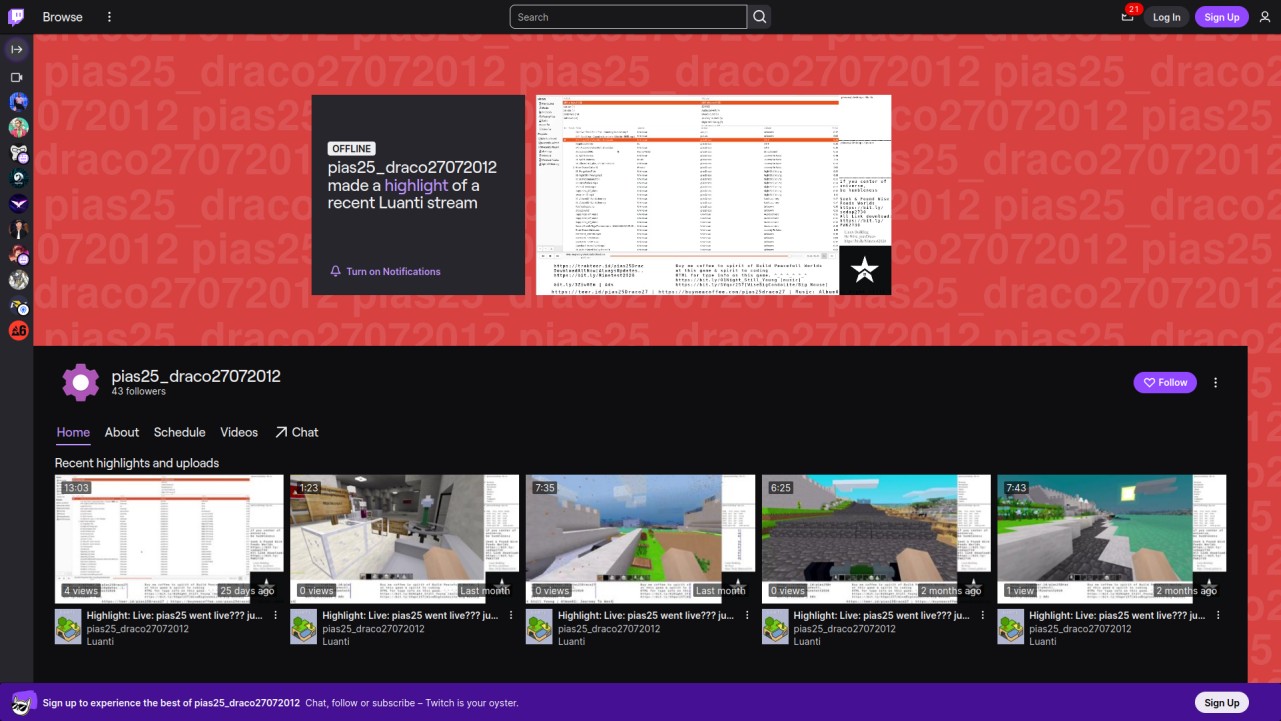Screen dimensions: 1281x721
Task: Open the title of the 13:03 highlight
Action: (x=175, y=615)
